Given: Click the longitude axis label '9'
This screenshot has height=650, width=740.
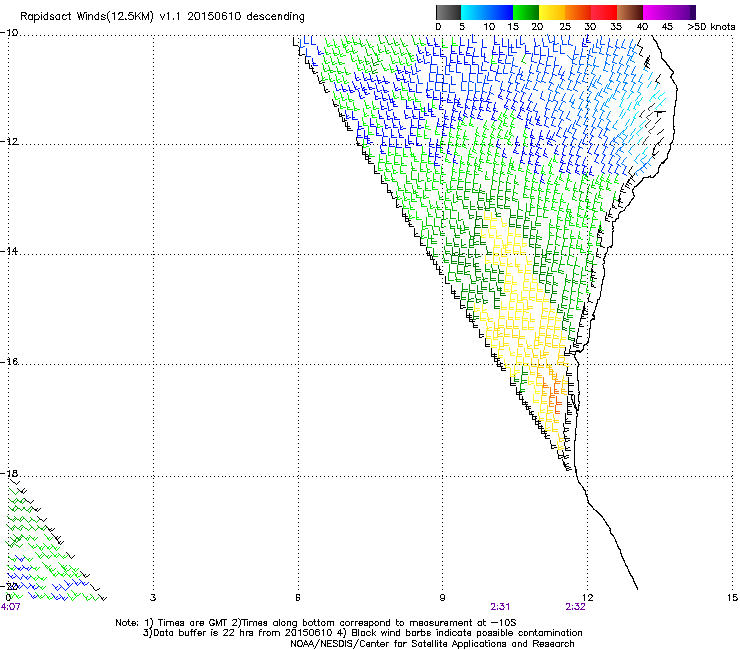Looking at the screenshot, I should point(442,598).
